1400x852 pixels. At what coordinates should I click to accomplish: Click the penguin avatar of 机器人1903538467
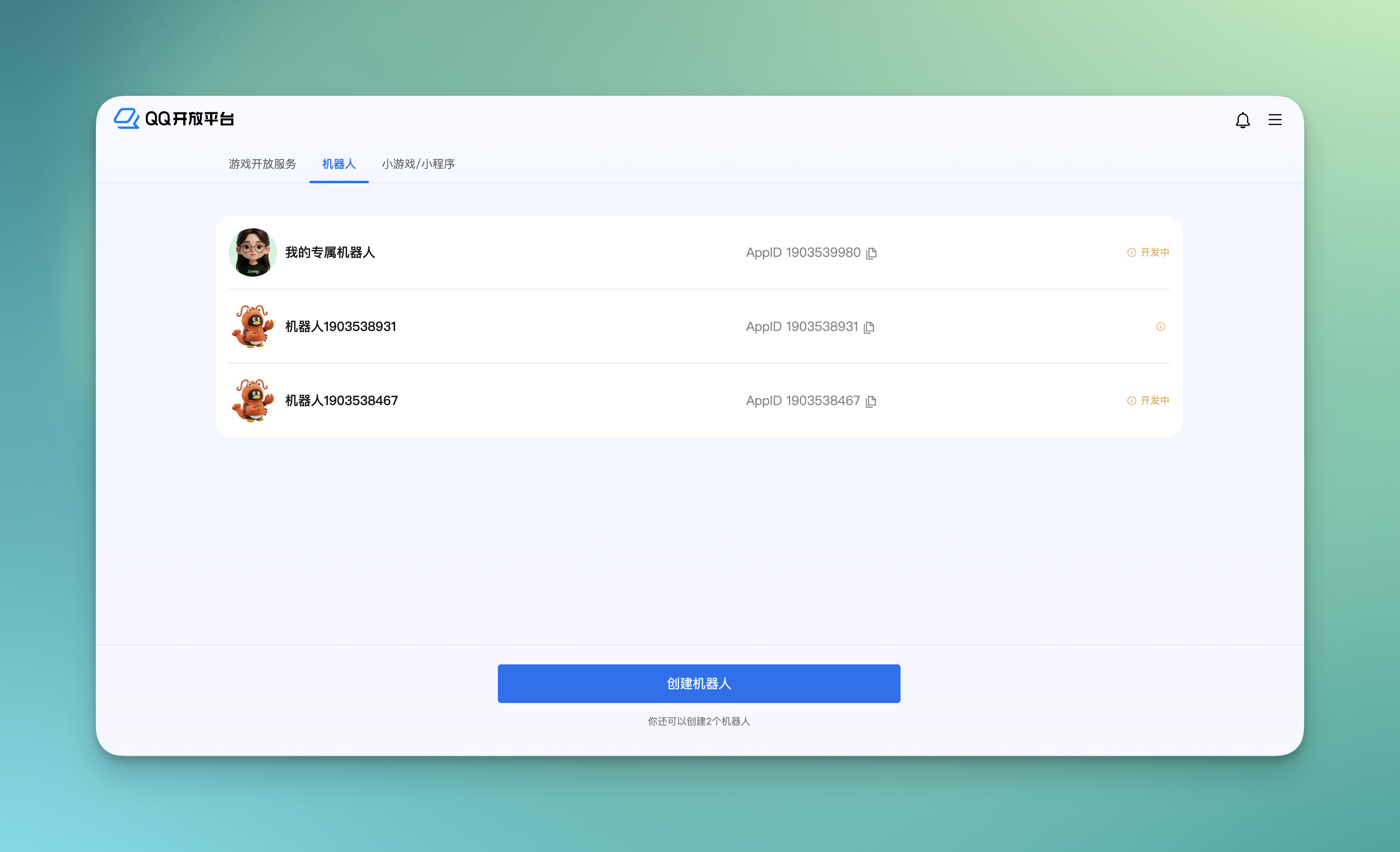(252, 401)
